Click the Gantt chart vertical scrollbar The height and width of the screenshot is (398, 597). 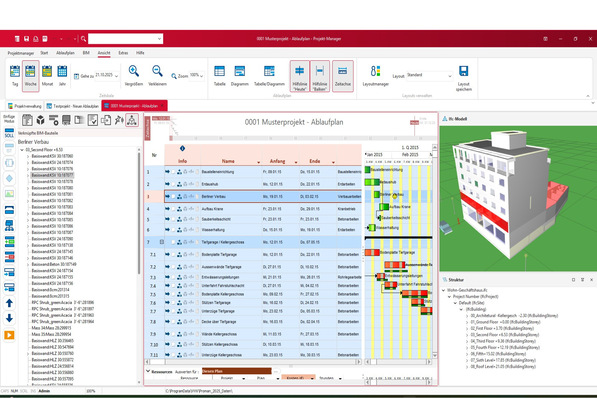(434, 251)
